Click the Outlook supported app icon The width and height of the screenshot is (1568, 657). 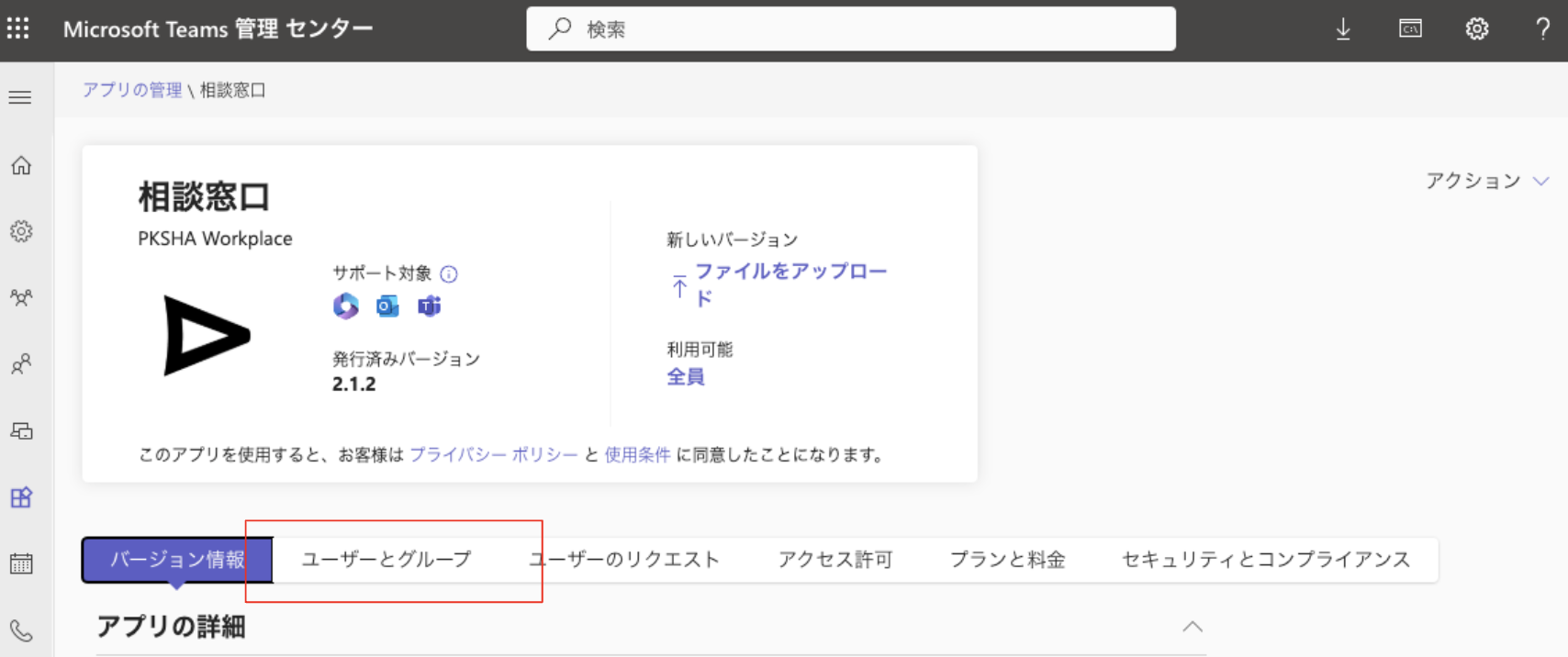tap(387, 306)
